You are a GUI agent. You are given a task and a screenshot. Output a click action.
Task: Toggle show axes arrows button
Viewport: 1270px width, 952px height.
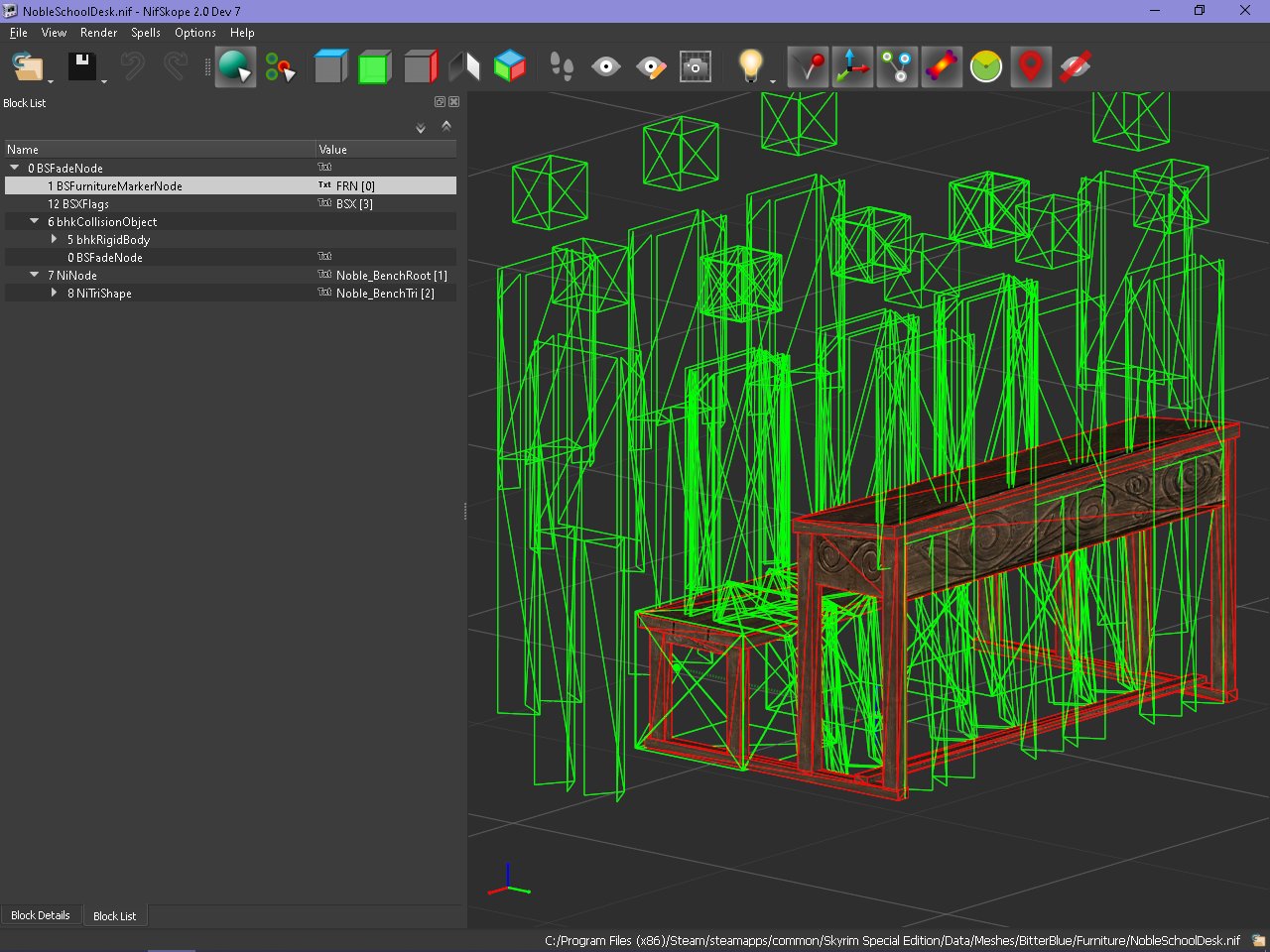(852, 67)
